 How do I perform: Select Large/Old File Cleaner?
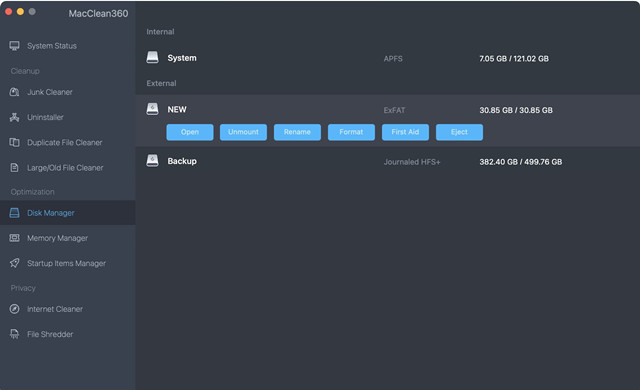pyautogui.click(x=65, y=168)
